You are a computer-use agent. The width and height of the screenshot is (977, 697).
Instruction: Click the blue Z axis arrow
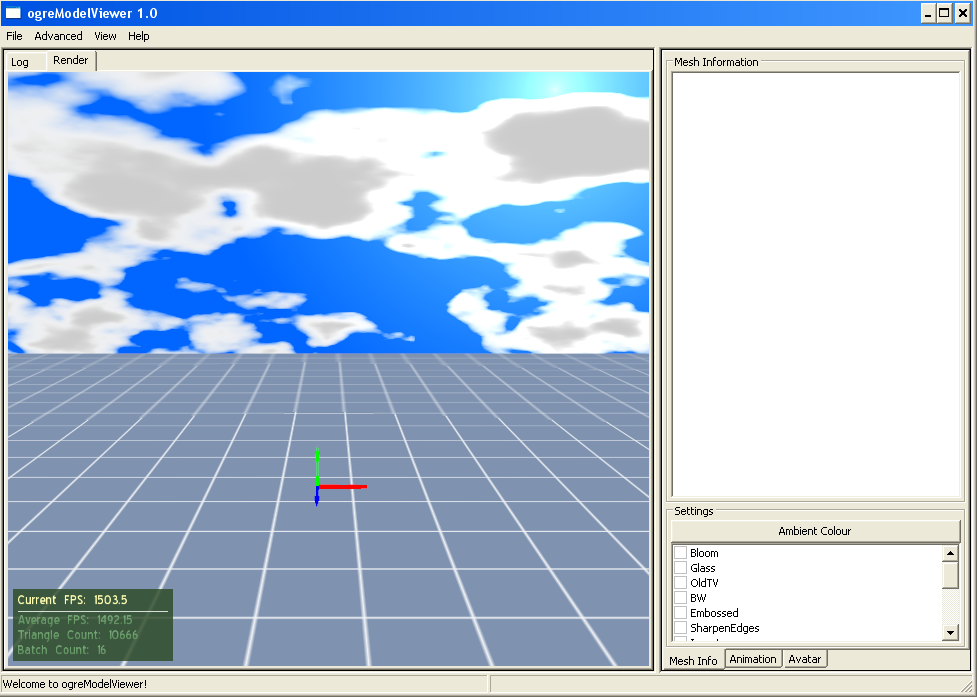click(x=317, y=496)
